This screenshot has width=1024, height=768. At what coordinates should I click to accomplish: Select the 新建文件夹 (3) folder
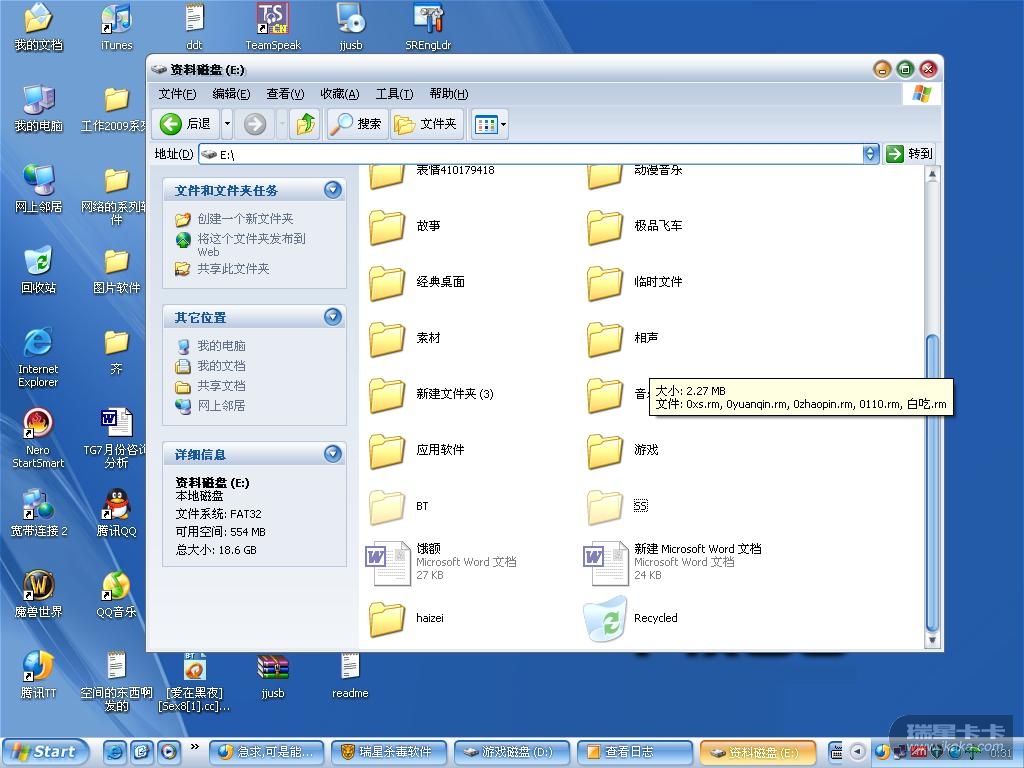[432, 394]
